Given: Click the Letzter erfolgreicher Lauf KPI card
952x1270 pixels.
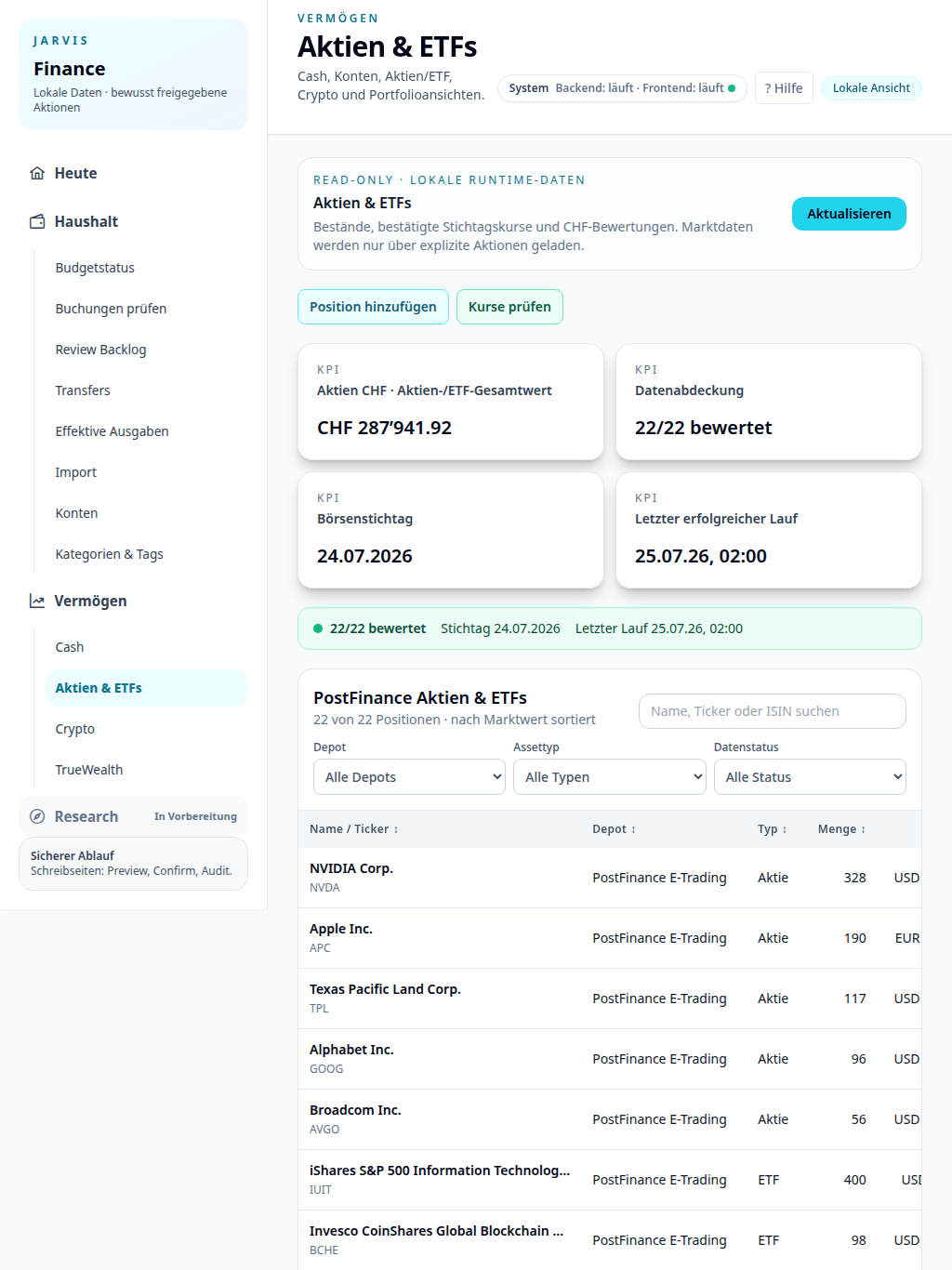Looking at the screenshot, I should click(x=769, y=530).
